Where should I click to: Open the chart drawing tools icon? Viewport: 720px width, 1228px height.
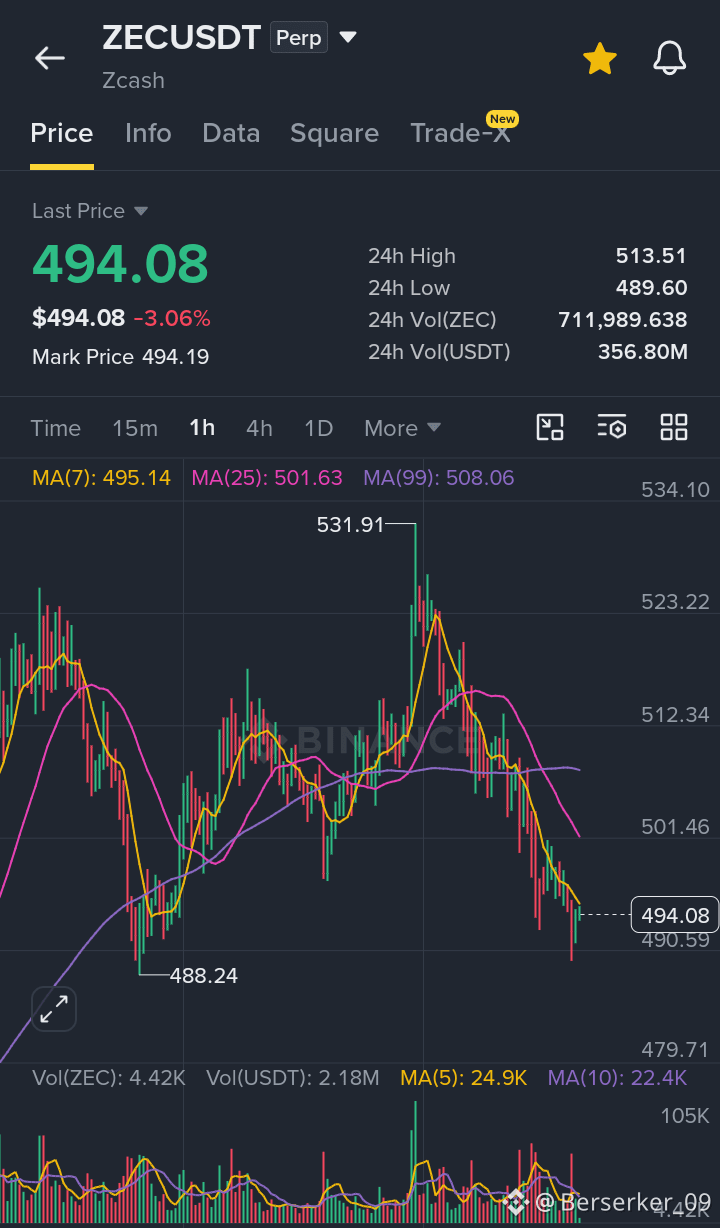(550, 428)
